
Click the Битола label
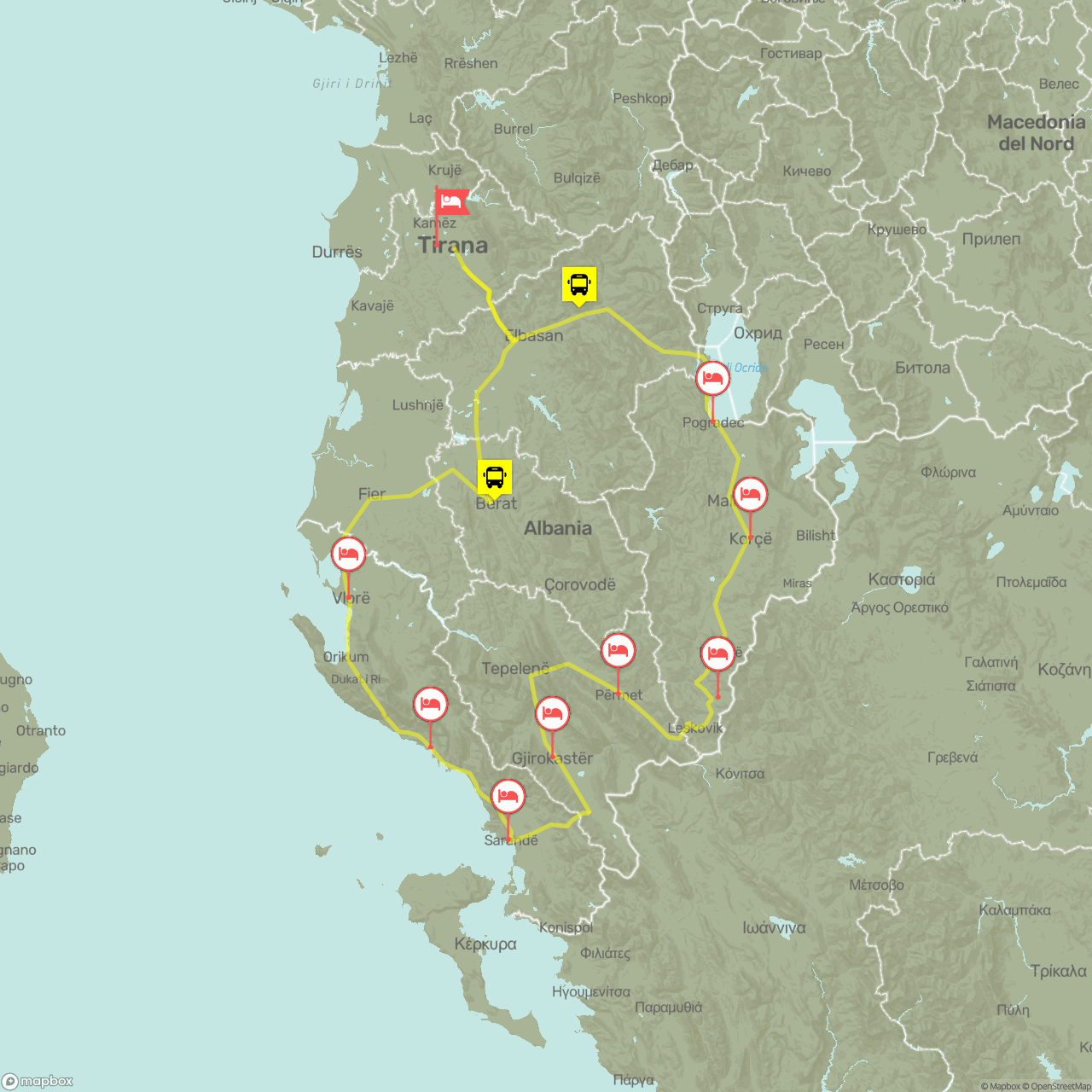coord(922,368)
